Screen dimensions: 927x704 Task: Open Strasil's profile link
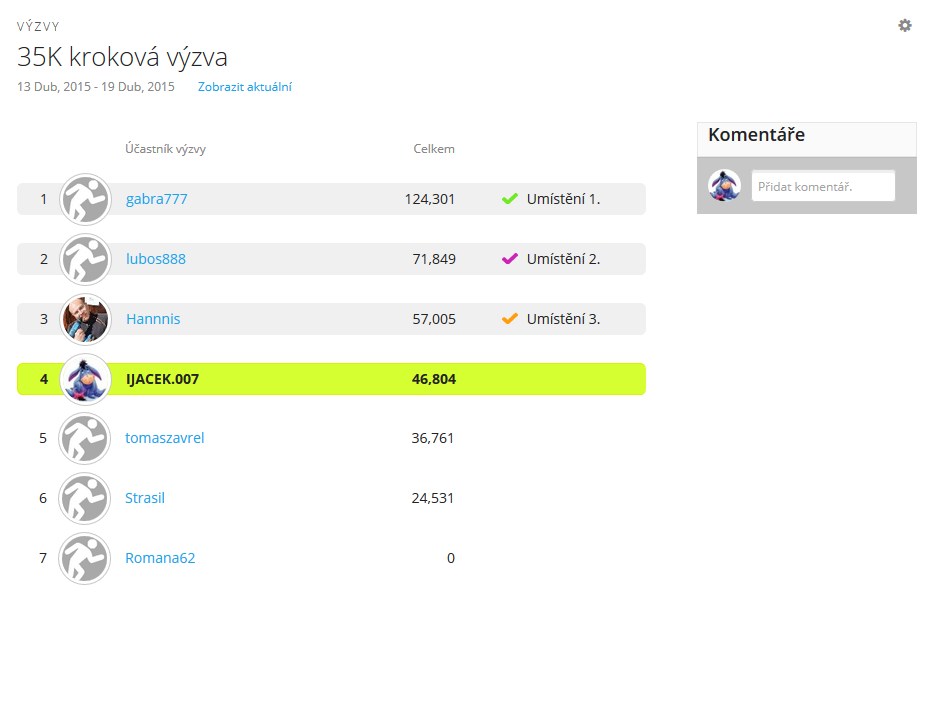(145, 498)
